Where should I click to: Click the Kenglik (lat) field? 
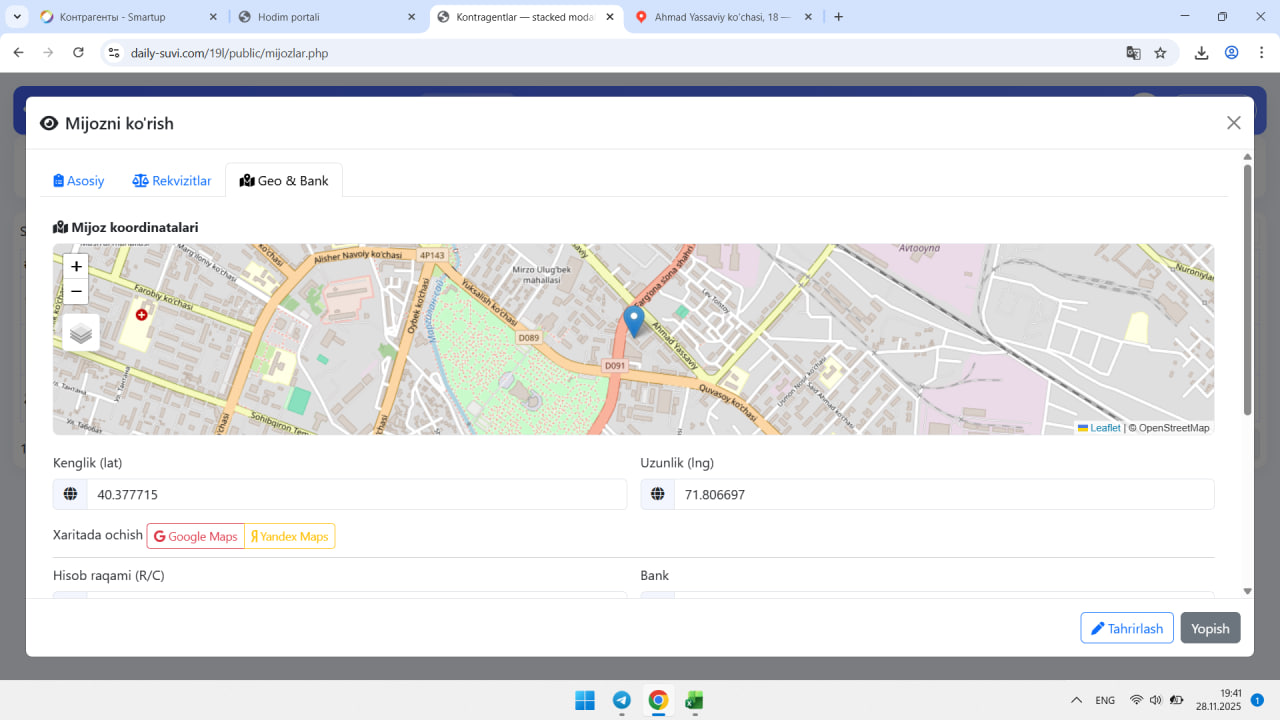[355, 494]
